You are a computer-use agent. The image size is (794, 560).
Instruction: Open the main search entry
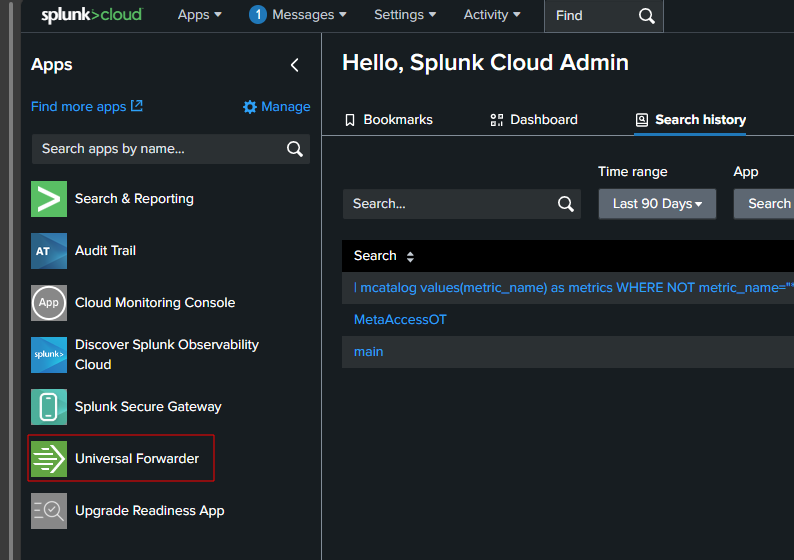[369, 352]
